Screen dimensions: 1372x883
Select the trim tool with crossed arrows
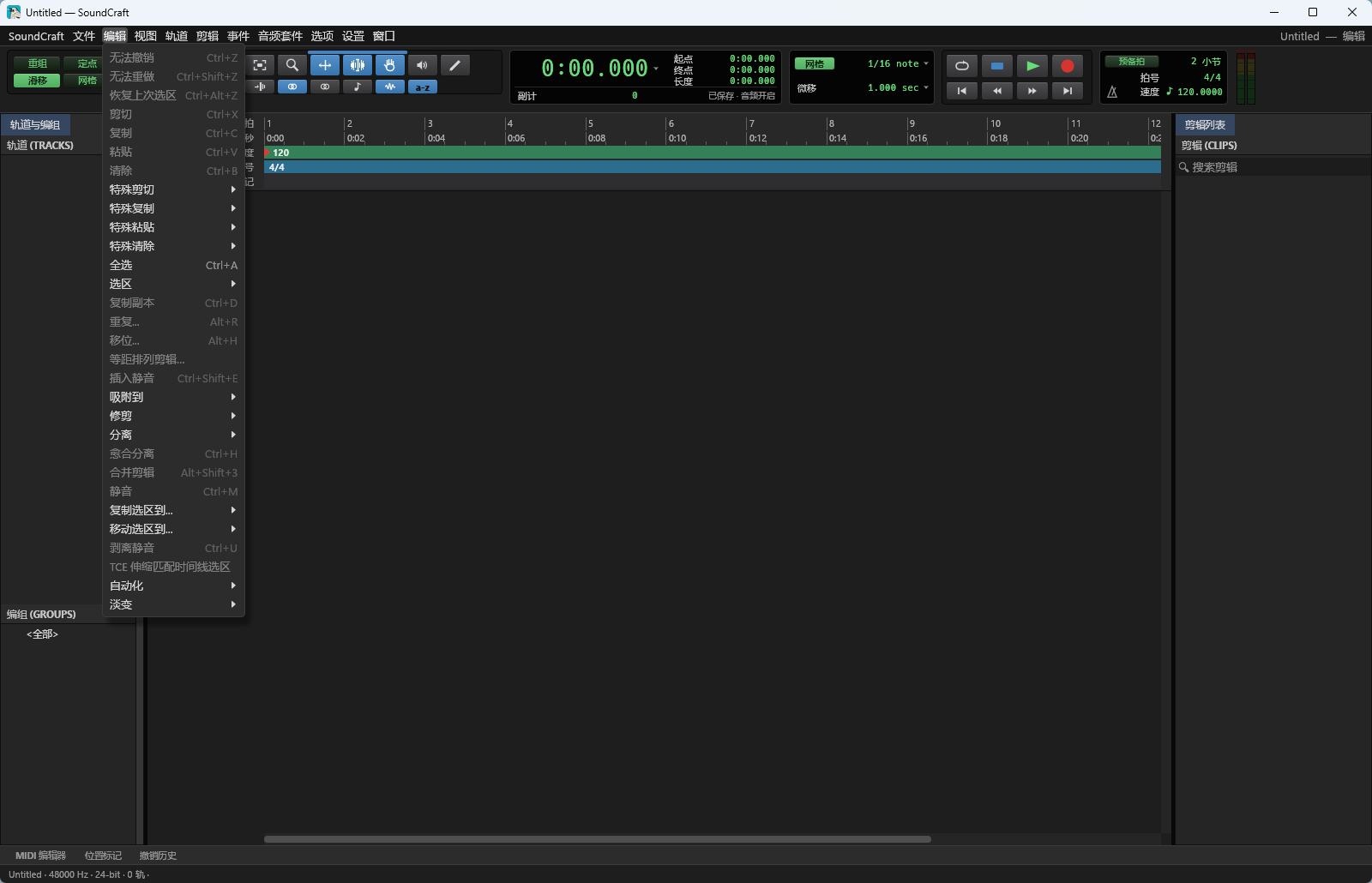(x=325, y=65)
